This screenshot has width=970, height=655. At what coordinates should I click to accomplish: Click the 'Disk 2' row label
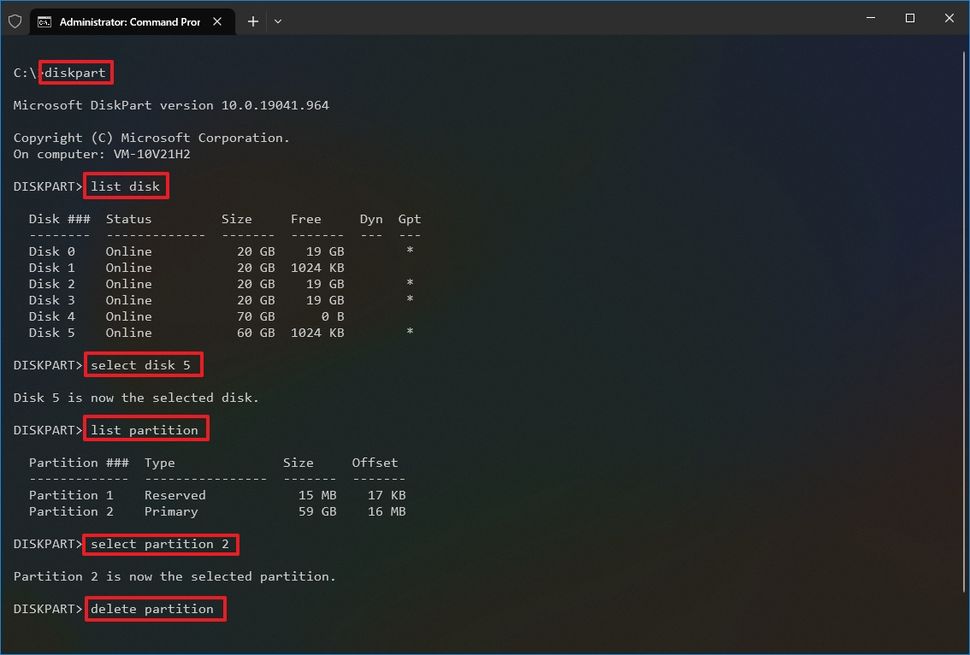coord(52,284)
